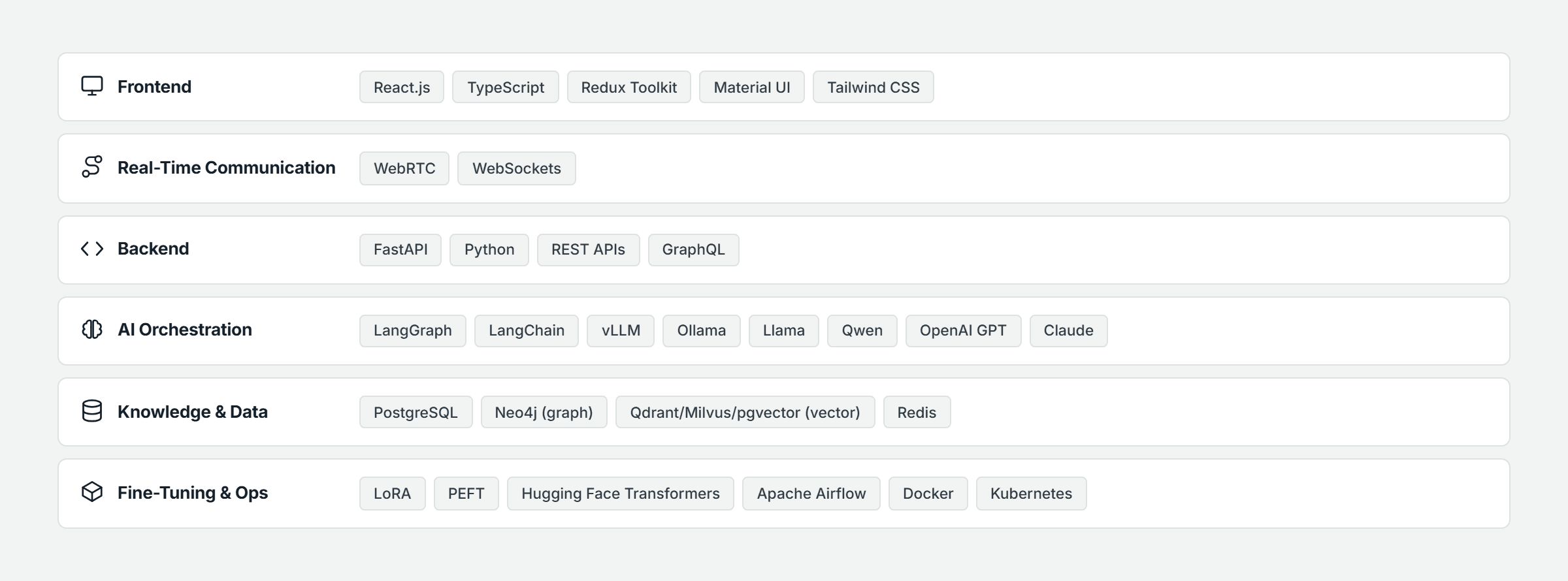The image size is (1568, 581).
Task: Click the database icon beside Knowledge & Data
Action: pyautogui.click(x=92, y=411)
